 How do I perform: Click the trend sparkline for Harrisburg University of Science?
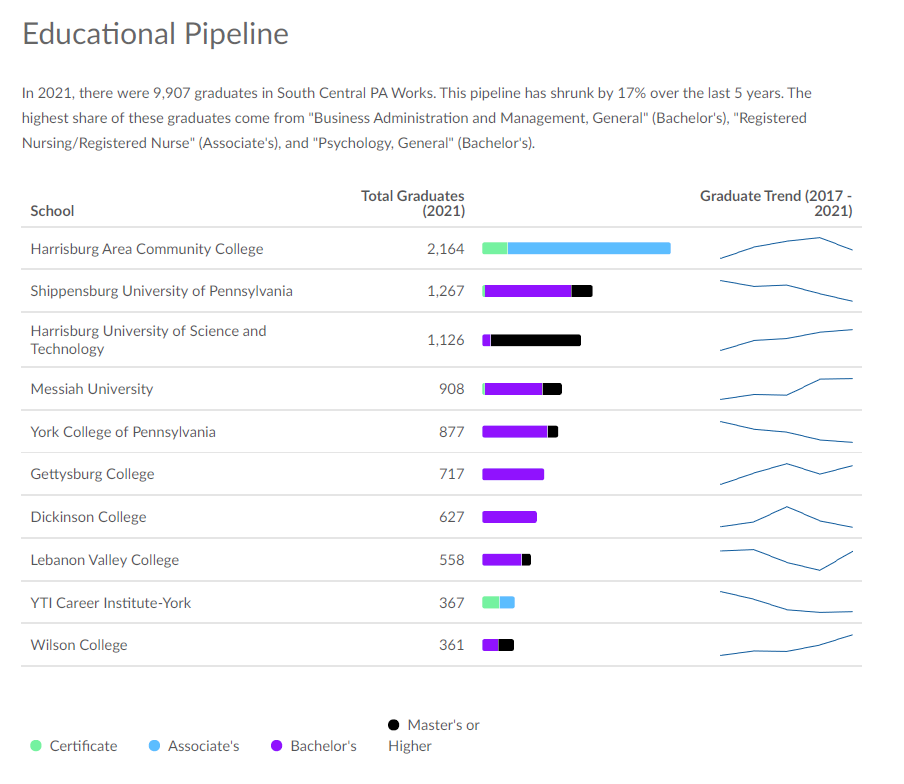coord(786,340)
